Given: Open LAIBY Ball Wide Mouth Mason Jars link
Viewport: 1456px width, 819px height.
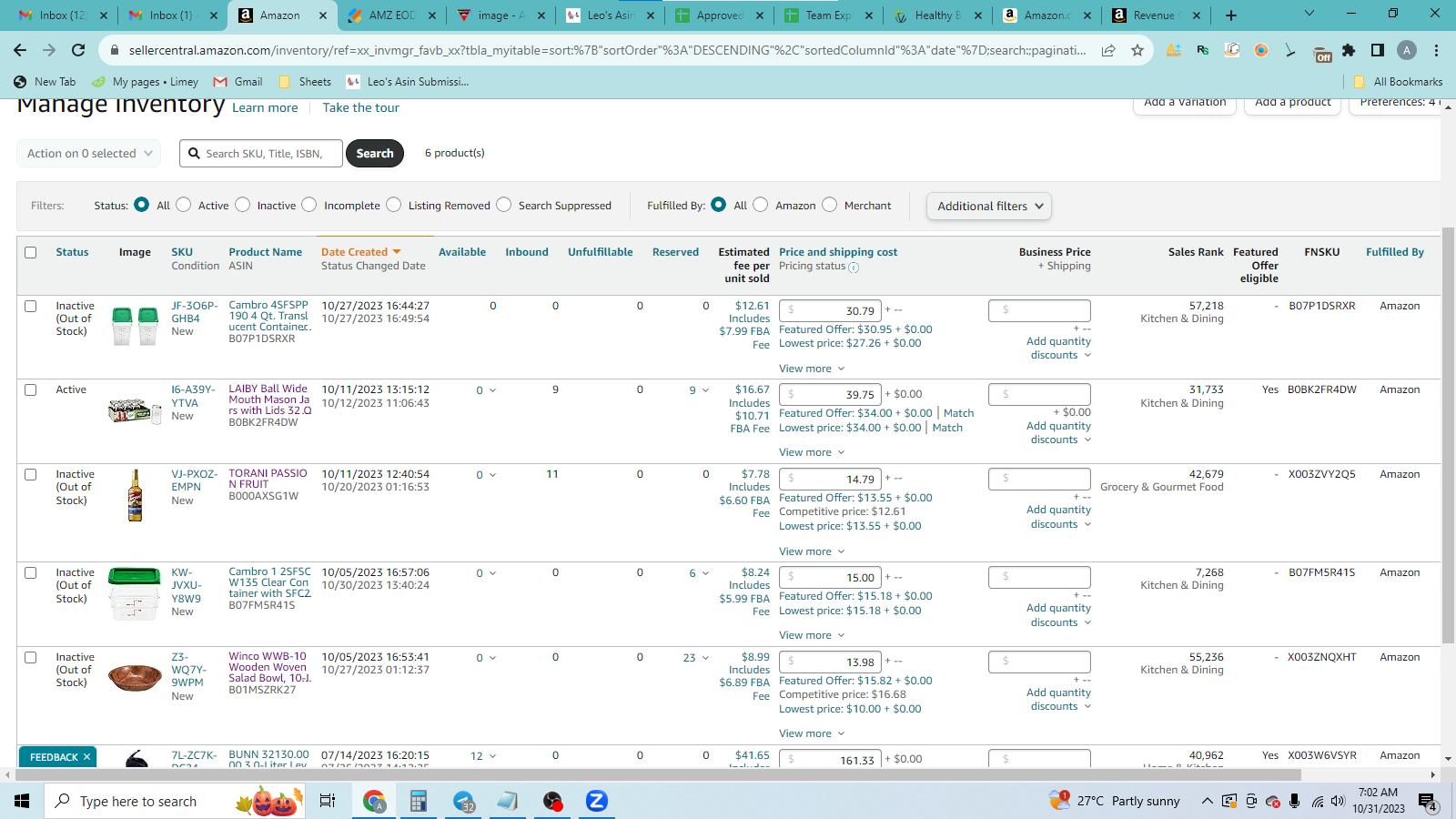Looking at the screenshot, I should click(x=269, y=399).
